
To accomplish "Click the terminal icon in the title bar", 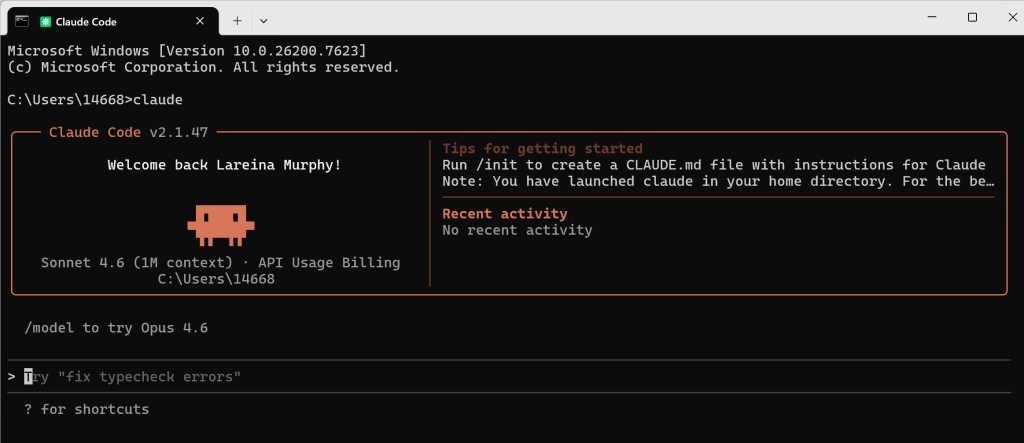I will [20, 19].
